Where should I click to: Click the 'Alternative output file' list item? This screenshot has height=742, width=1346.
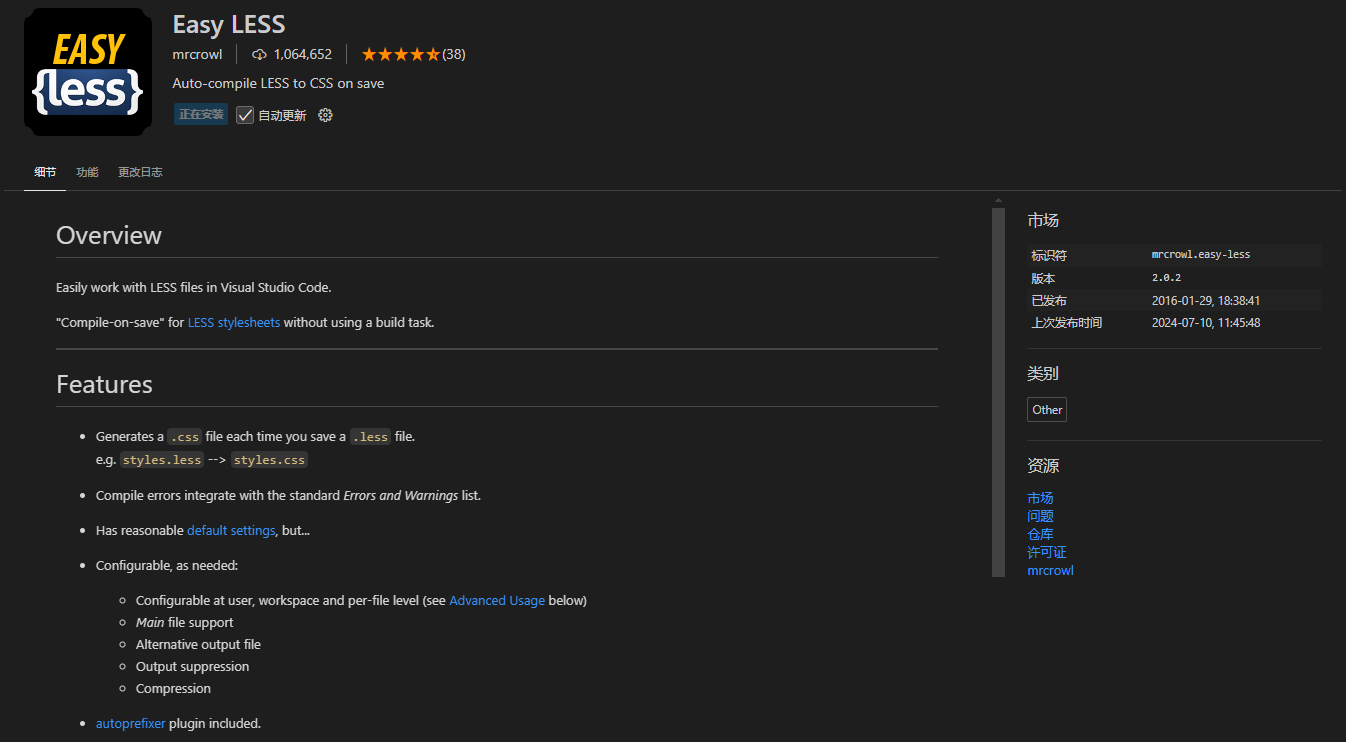click(198, 644)
